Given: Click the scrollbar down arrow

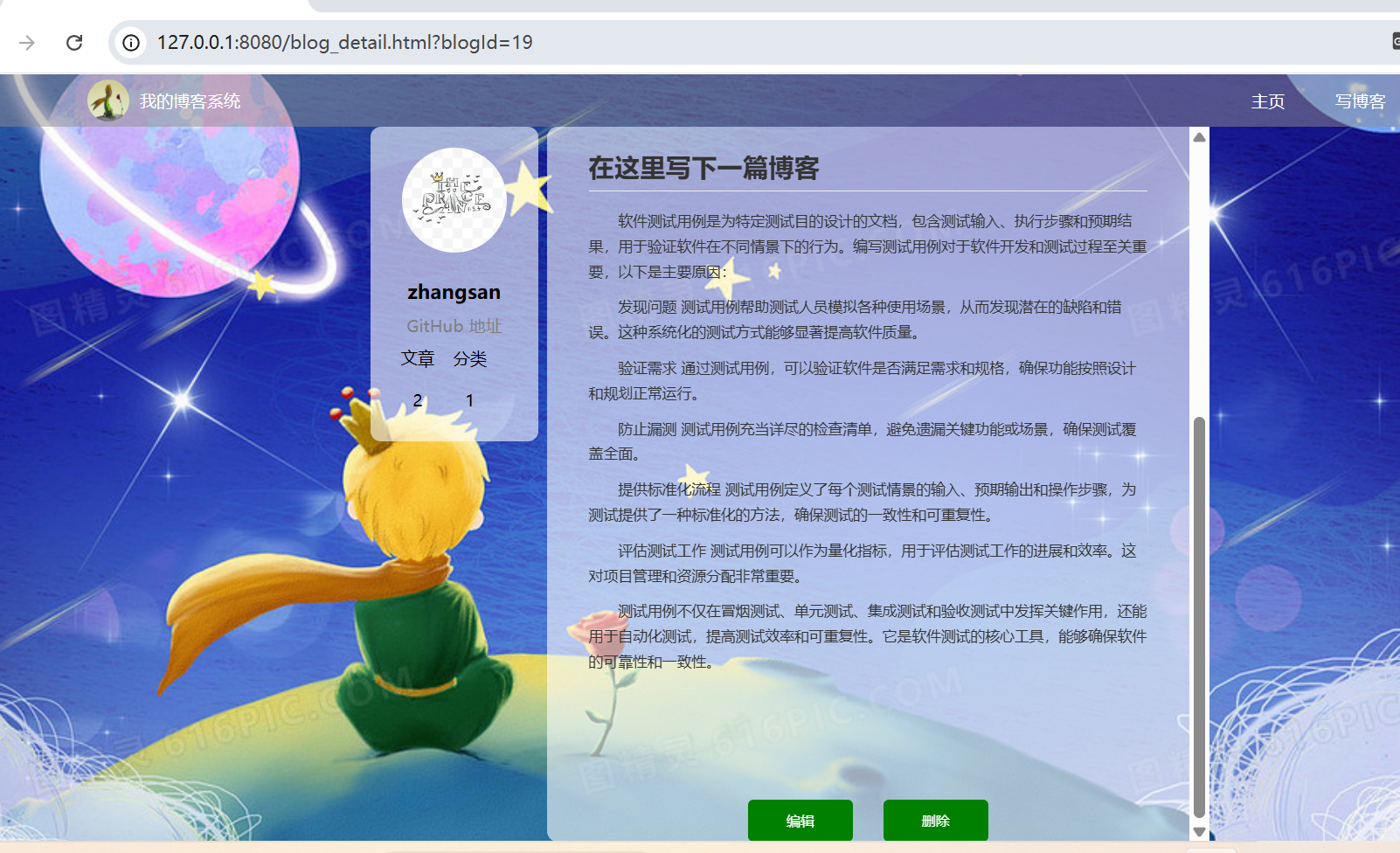Looking at the screenshot, I should [1200, 831].
